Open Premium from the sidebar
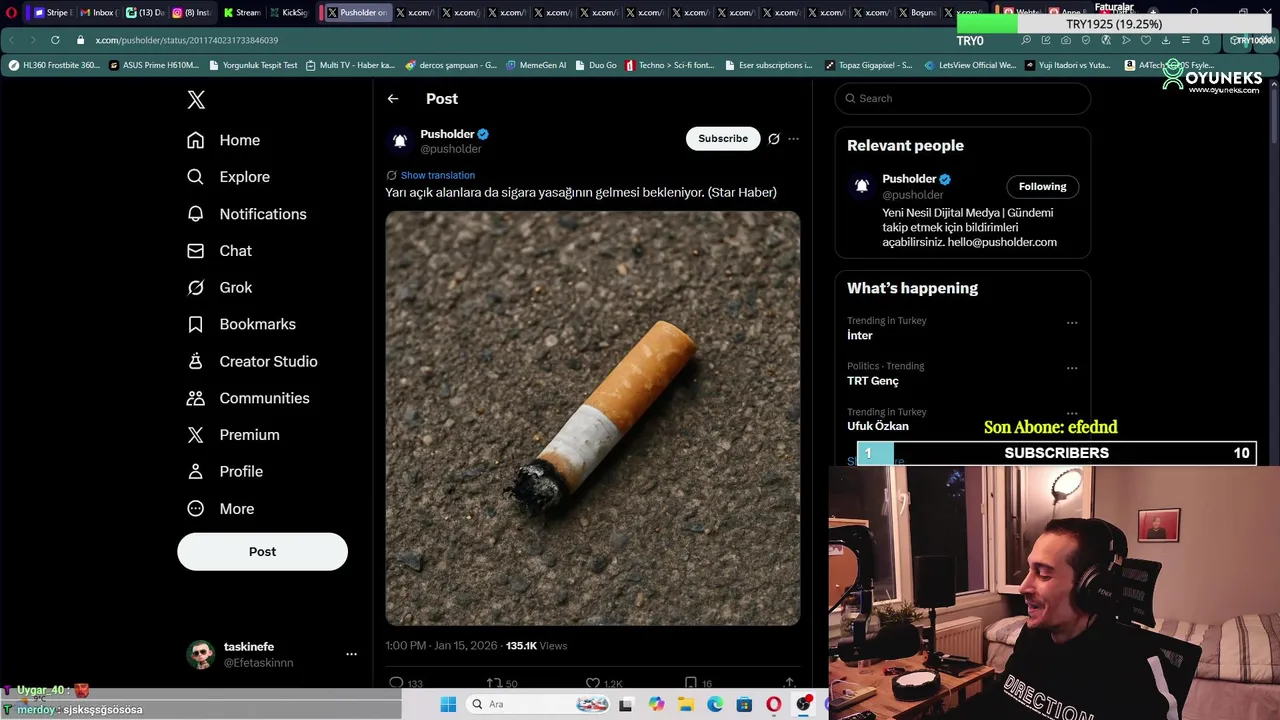This screenshot has width=1280, height=720. click(233, 435)
